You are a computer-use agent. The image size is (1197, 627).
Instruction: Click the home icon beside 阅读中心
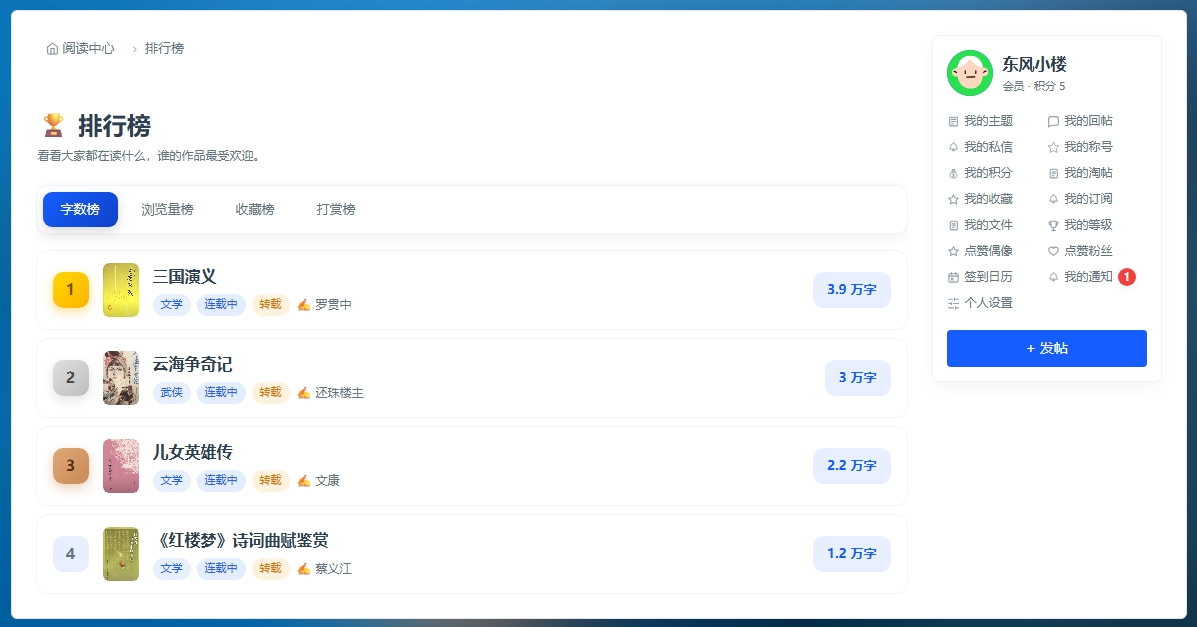coord(52,49)
